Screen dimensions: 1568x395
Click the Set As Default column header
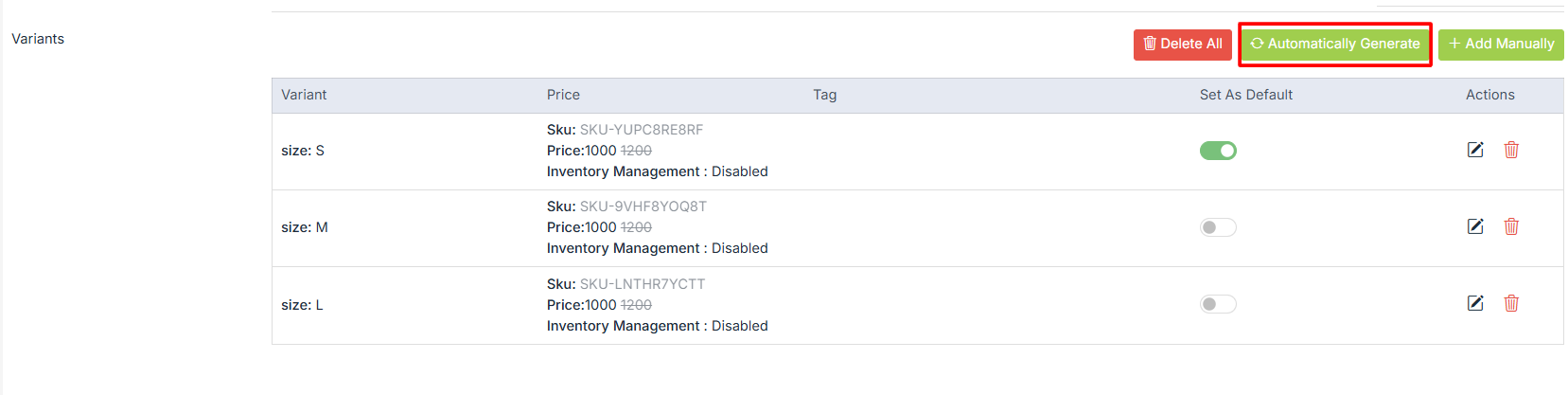pyautogui.click(x=1245, y=95)
